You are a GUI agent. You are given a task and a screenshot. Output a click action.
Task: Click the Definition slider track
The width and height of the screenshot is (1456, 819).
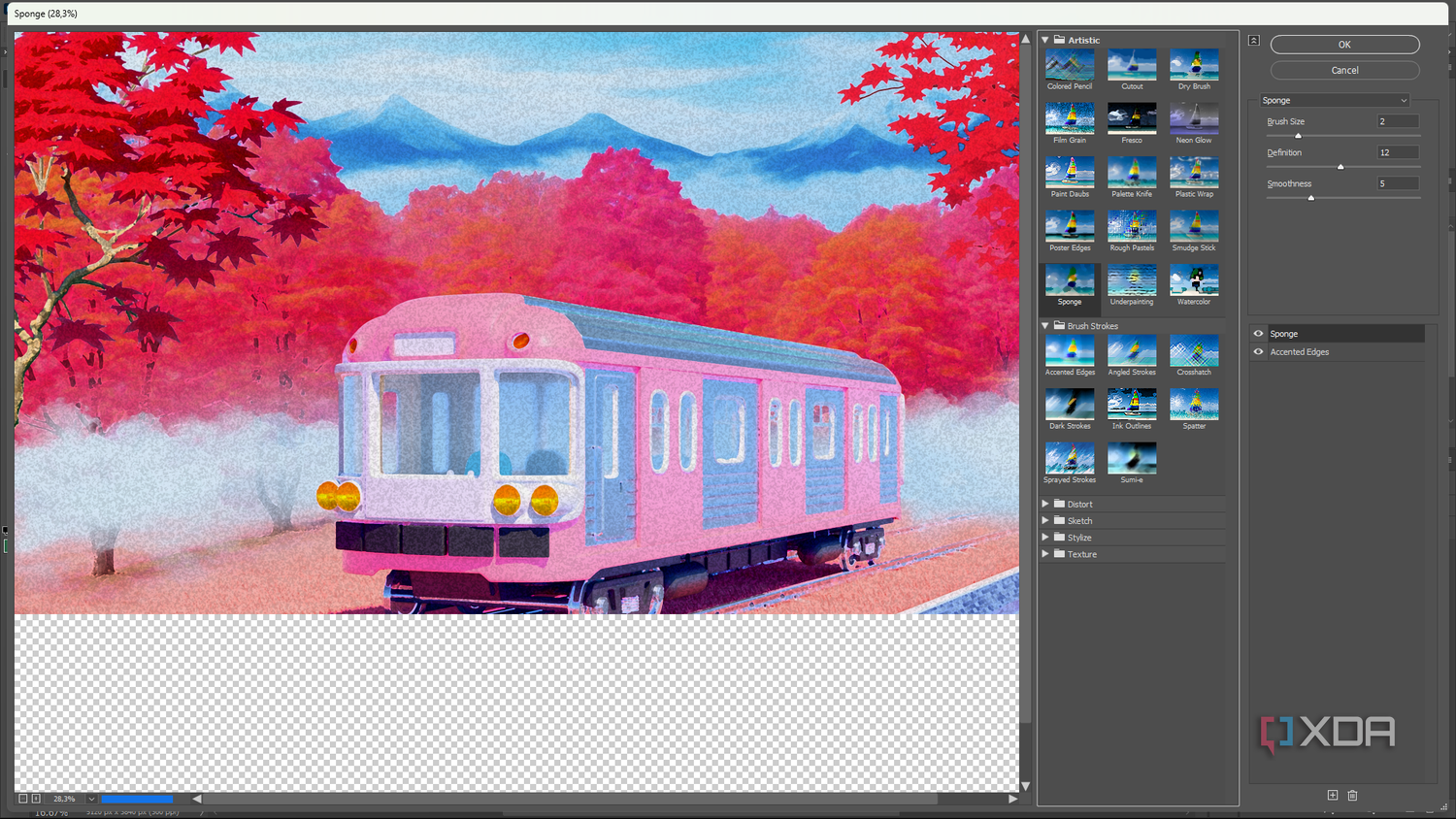click(x=1343, y=167)
